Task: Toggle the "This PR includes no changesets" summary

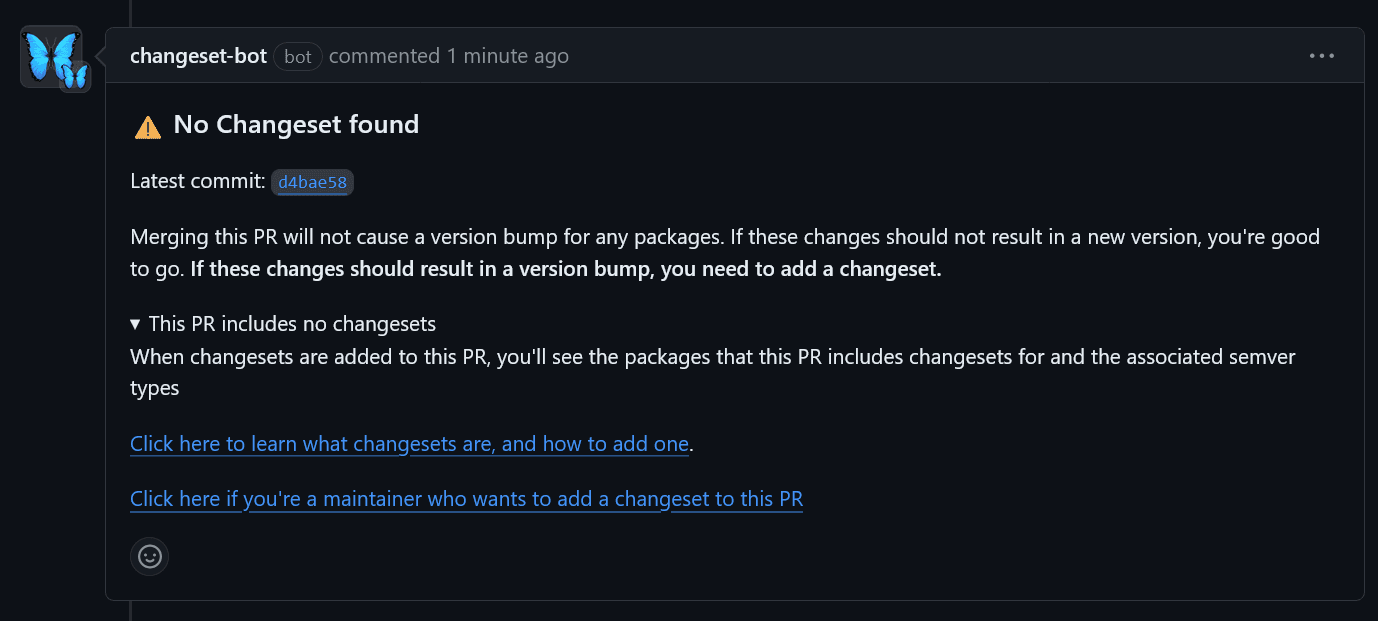Action: (283, 324)
